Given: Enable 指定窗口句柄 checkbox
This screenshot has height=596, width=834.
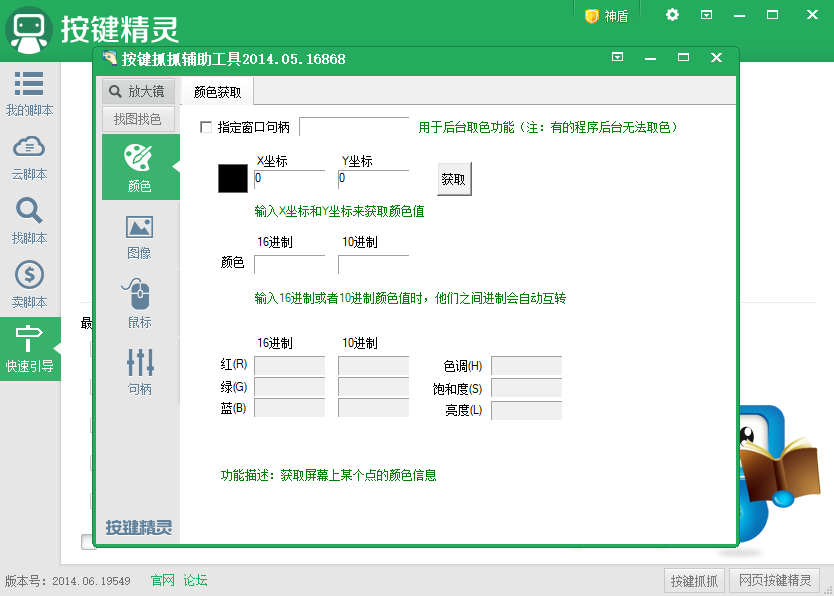Looking at the screenshot, I should coord(206,127).
